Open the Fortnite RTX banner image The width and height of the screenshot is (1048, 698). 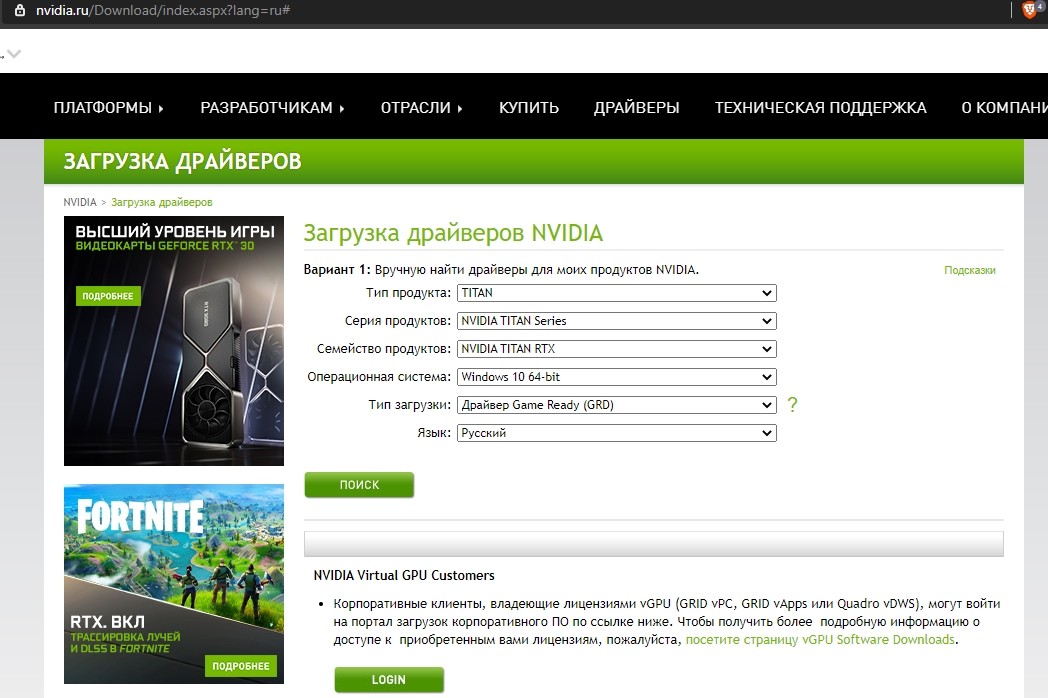tap(174, 584)
